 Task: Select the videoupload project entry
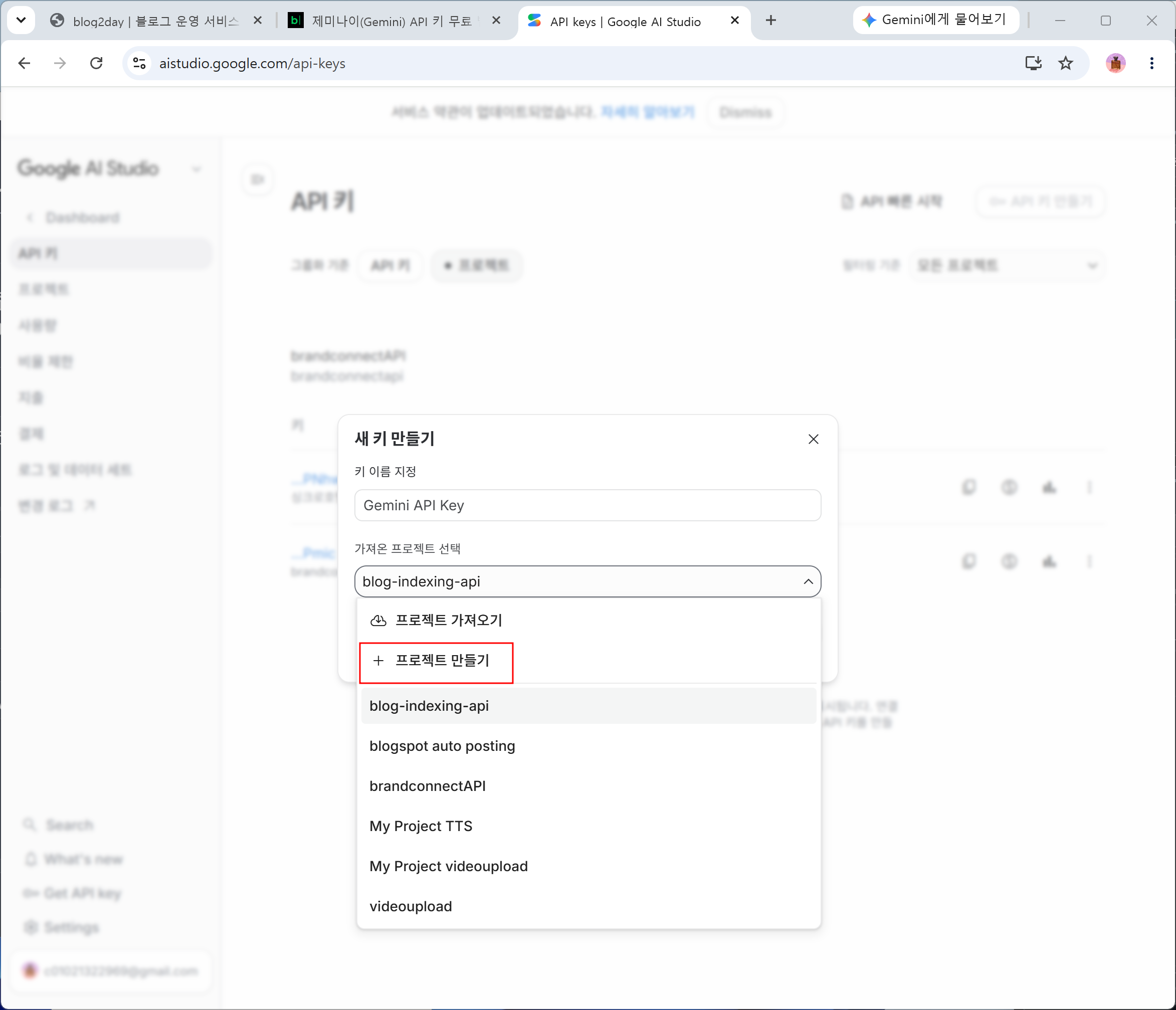point(589,906)
